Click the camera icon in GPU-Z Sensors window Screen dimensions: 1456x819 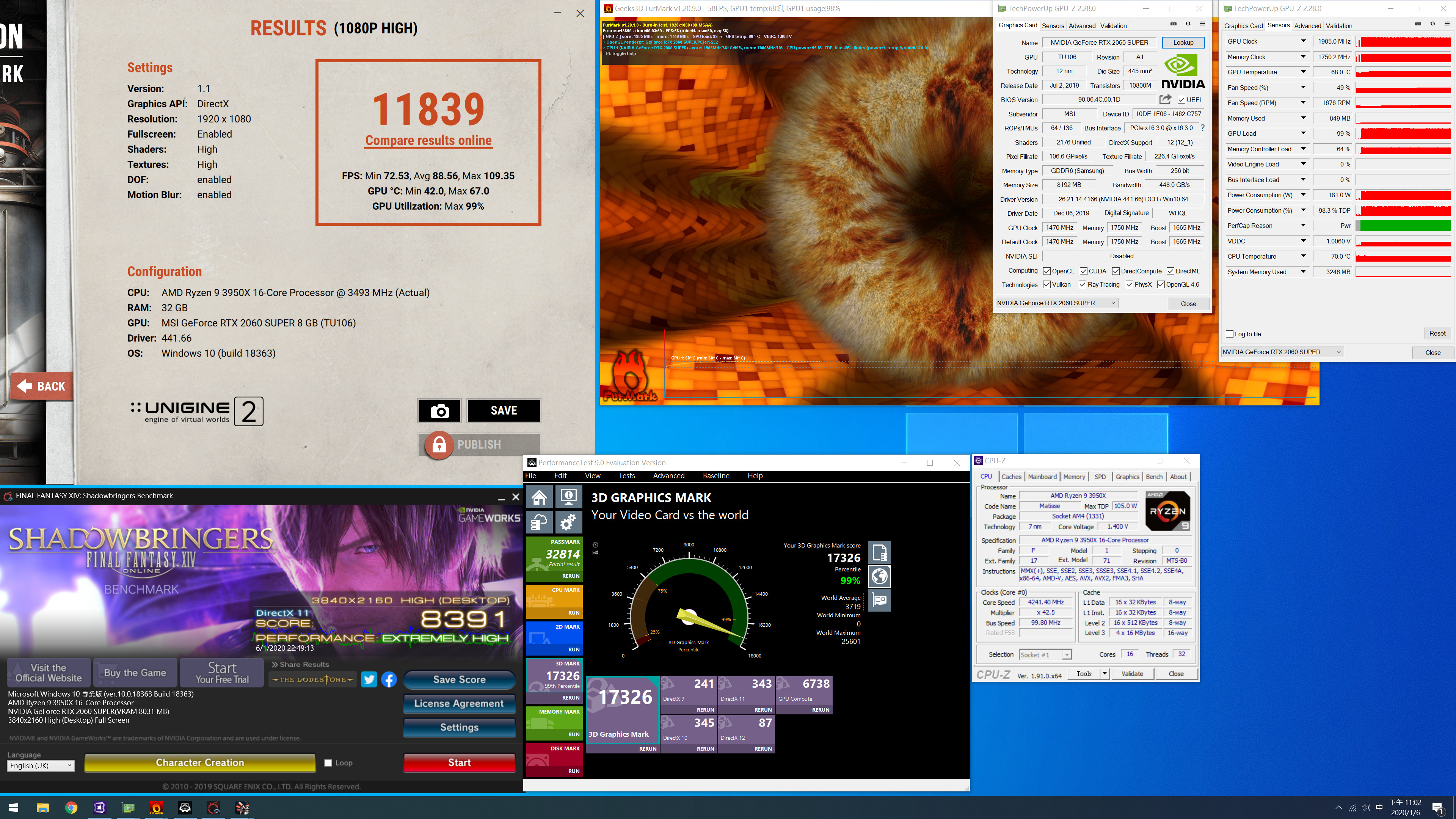(1418, 24)
